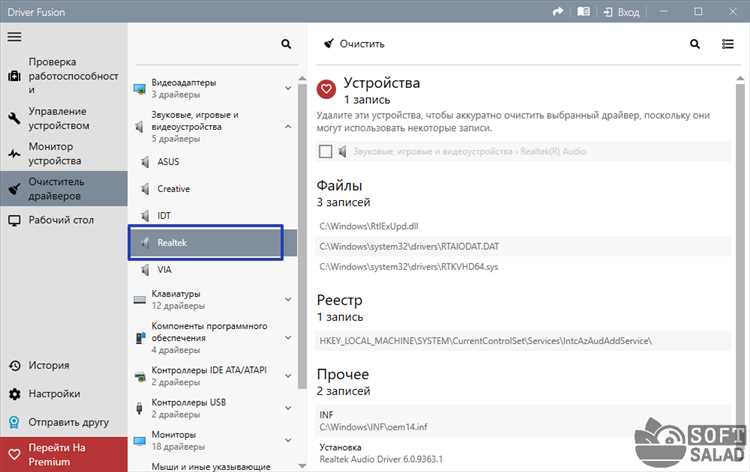Collapse Звуковые, игровые и видеоустройства category
750x472 pixels.
(288, 127)
